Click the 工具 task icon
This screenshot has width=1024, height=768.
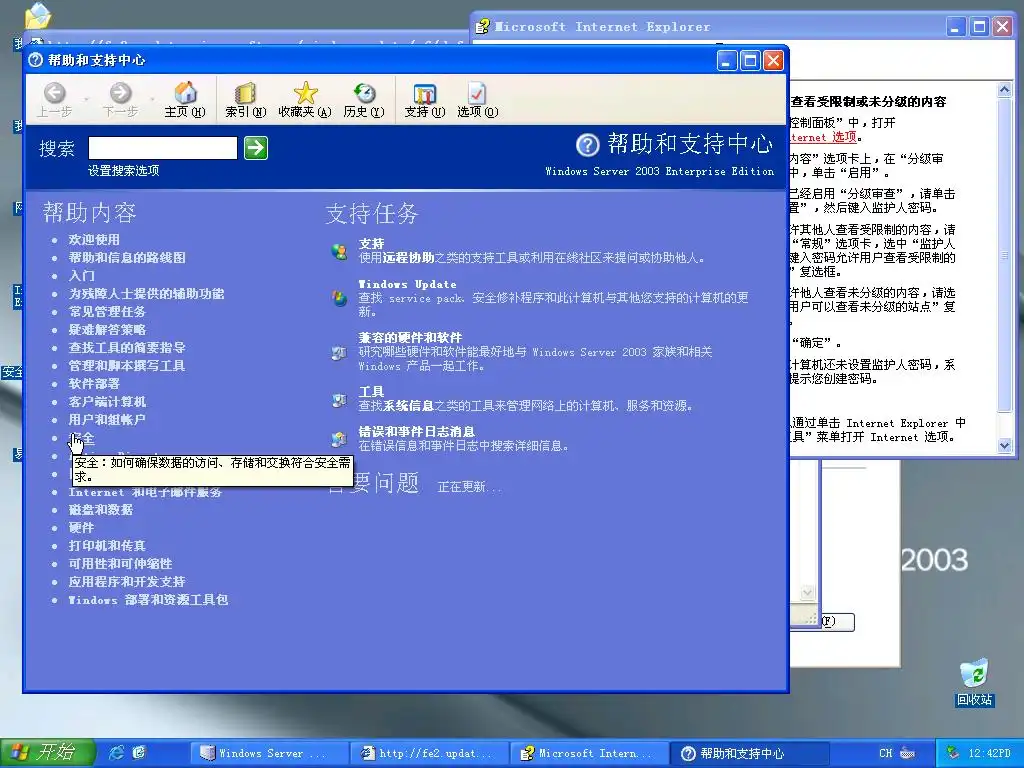339,399
